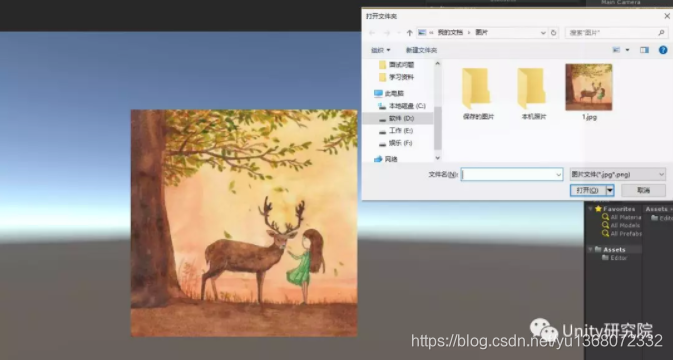This screenshot has width=673, height=360.
Task: Select All Prefabs saved search
Action: click(x=622, y=234)
